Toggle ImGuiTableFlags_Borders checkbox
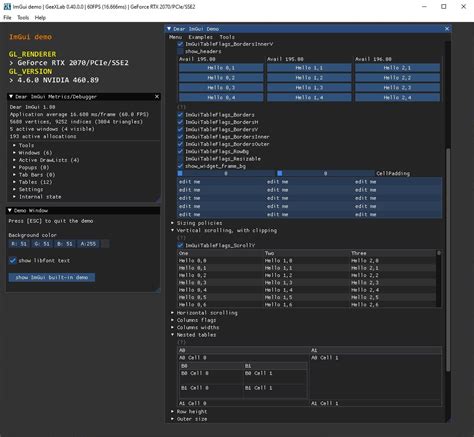This screenshot has height=437, width=474. click(180, 115)
